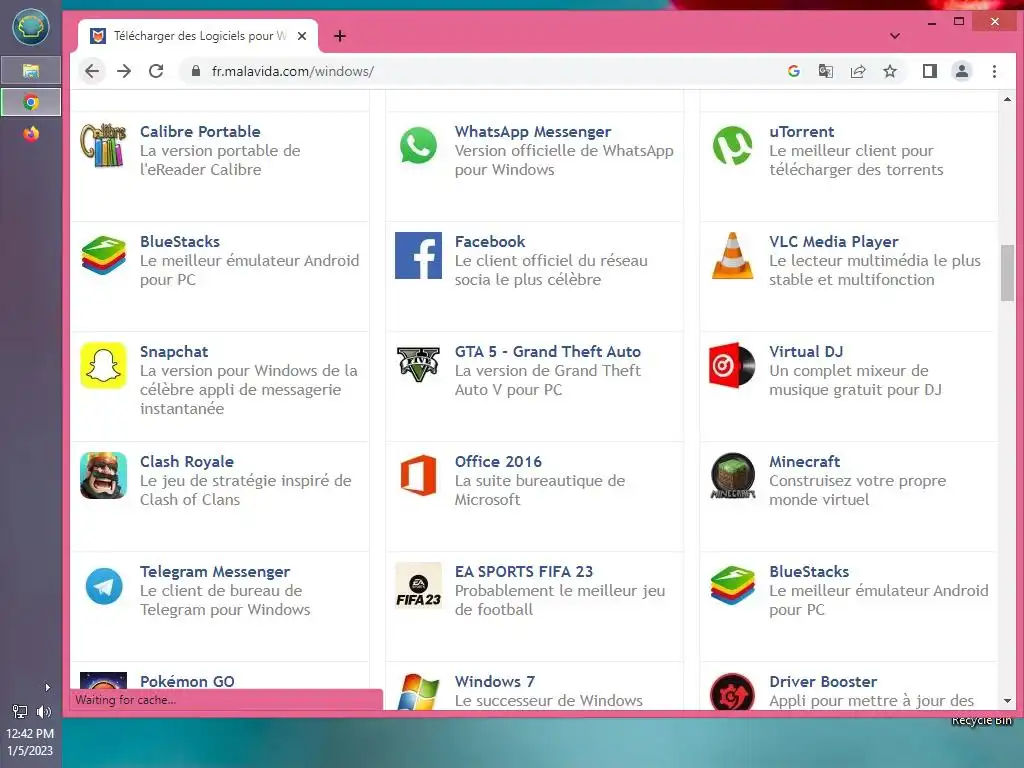Open the Windows 7 title link
Image resolution: width=1024 pixels, height=768 pixels.
coord(494,681)
